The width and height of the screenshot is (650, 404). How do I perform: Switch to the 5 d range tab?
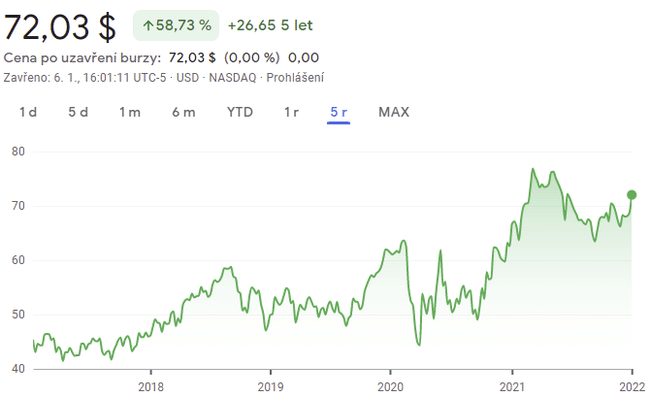point(78,112)
